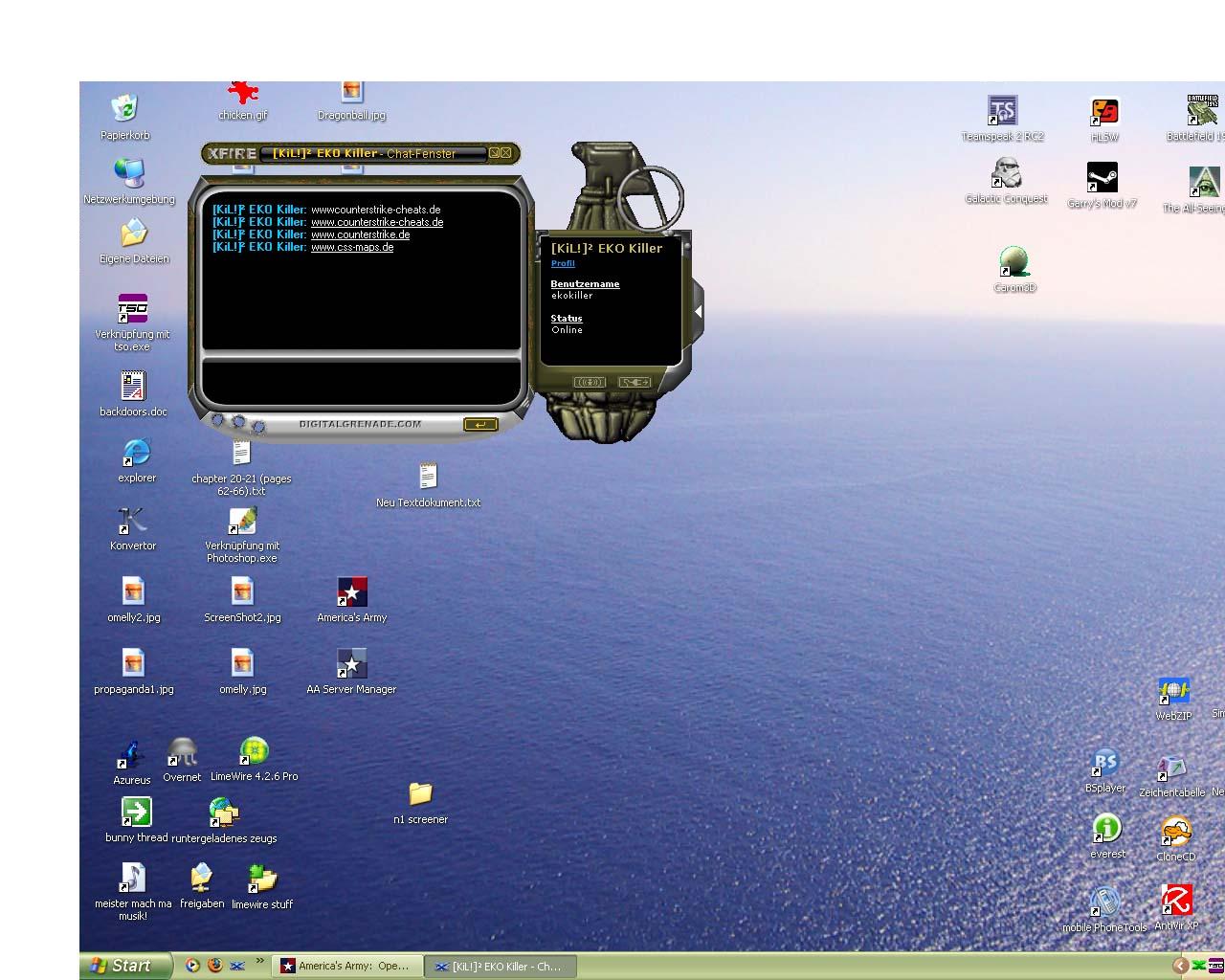Viewport: 1225px width, 980px height.
Task: Close the Xfire Chat-Fenster window
Action: tap(506, 153)
